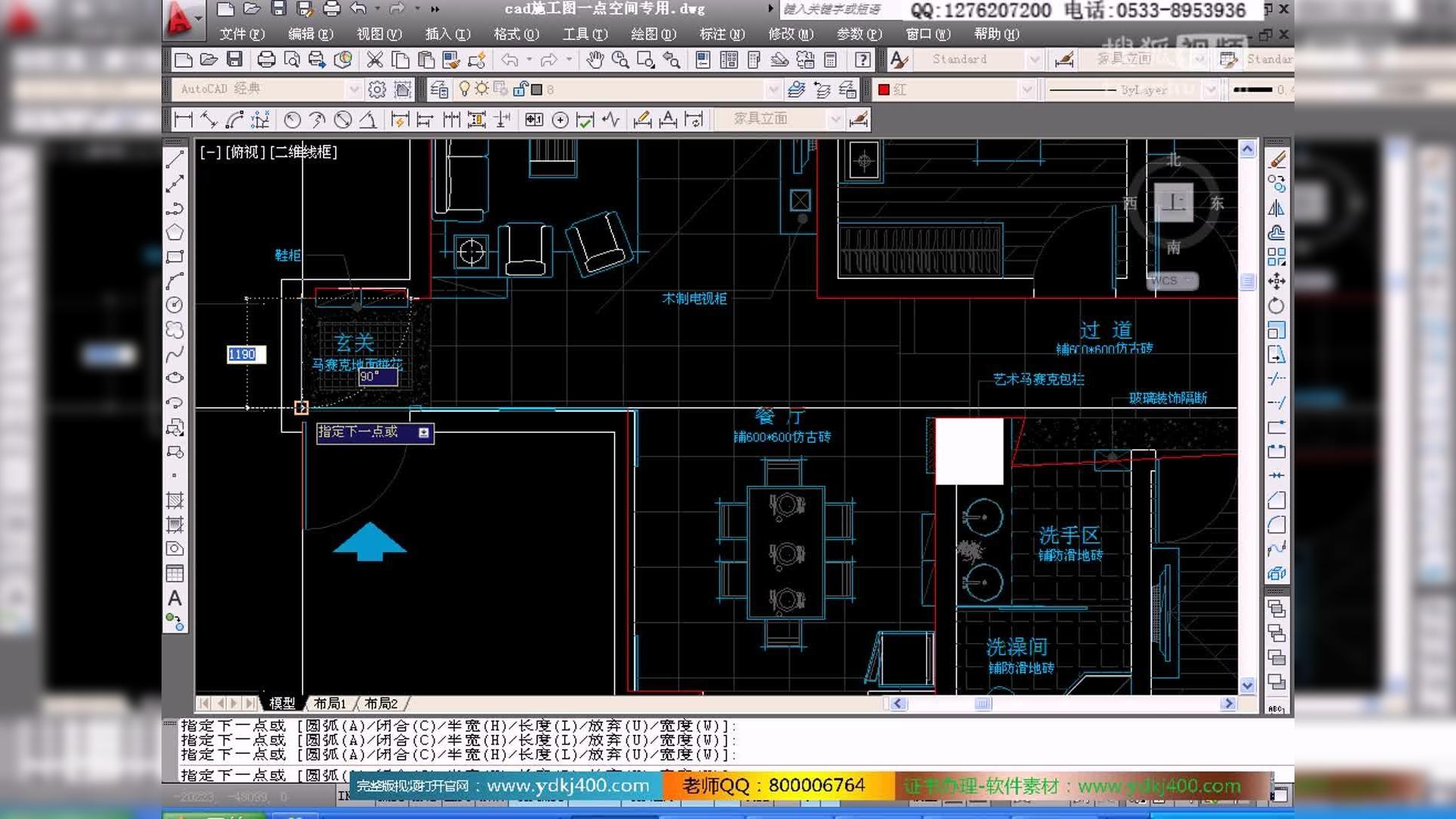Viewport: 1456px width, 819px height.
Task: Open the red color control dropdown
Action: click(1026, 89)
